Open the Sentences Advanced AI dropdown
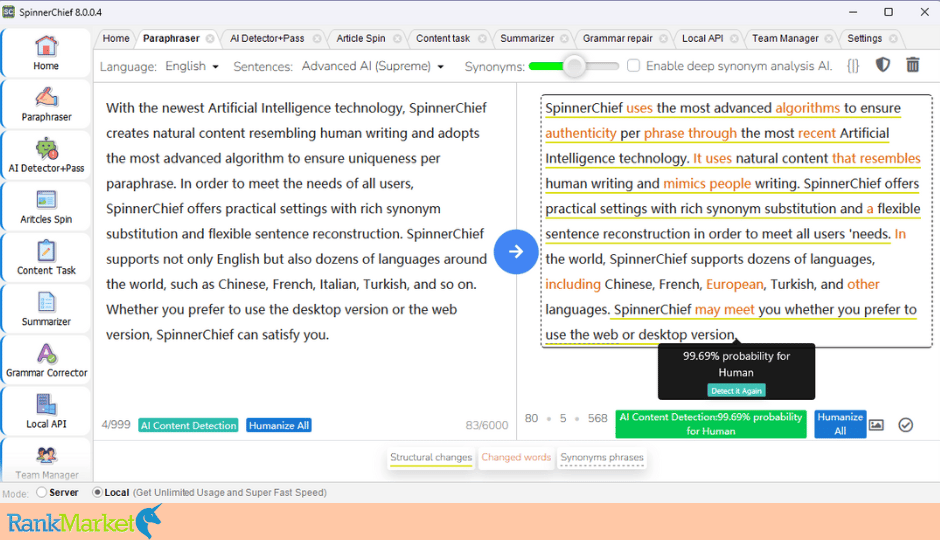The width and height of the screenshot is (940, 540). 372,66
